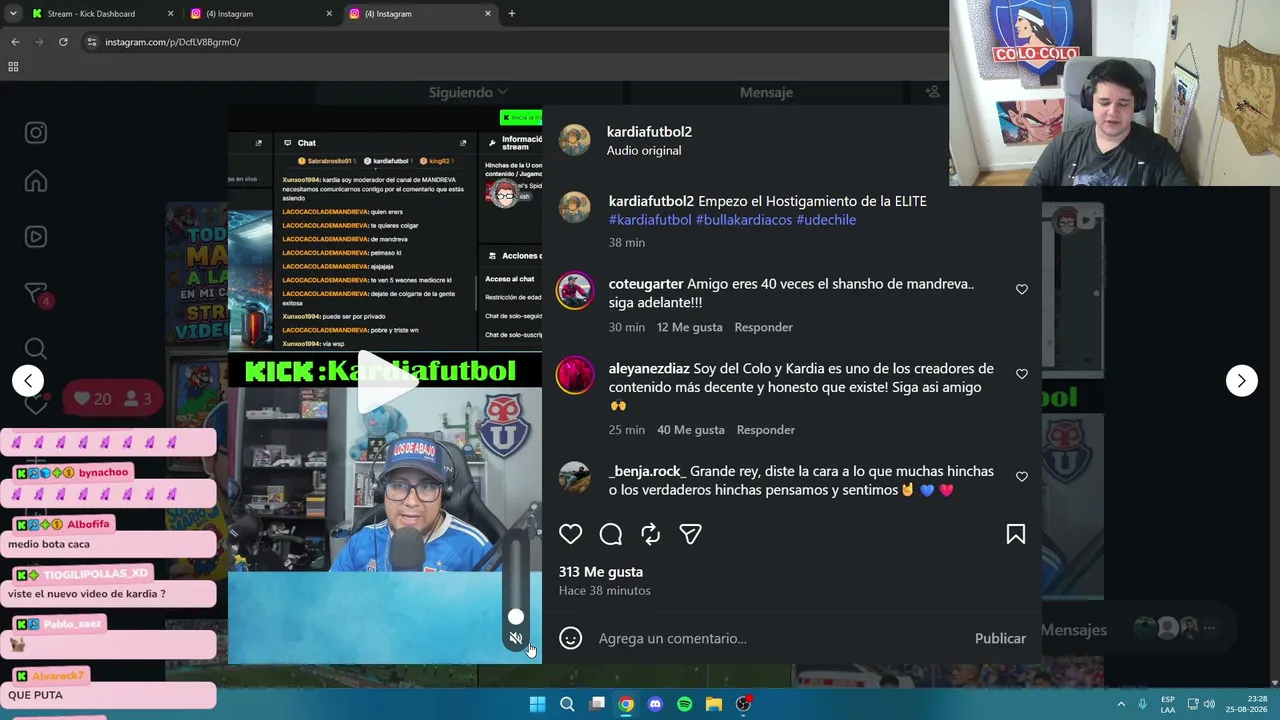Open direct messages with the 4 badge
Screen dimensions: 1280x720
click(36, 293)
